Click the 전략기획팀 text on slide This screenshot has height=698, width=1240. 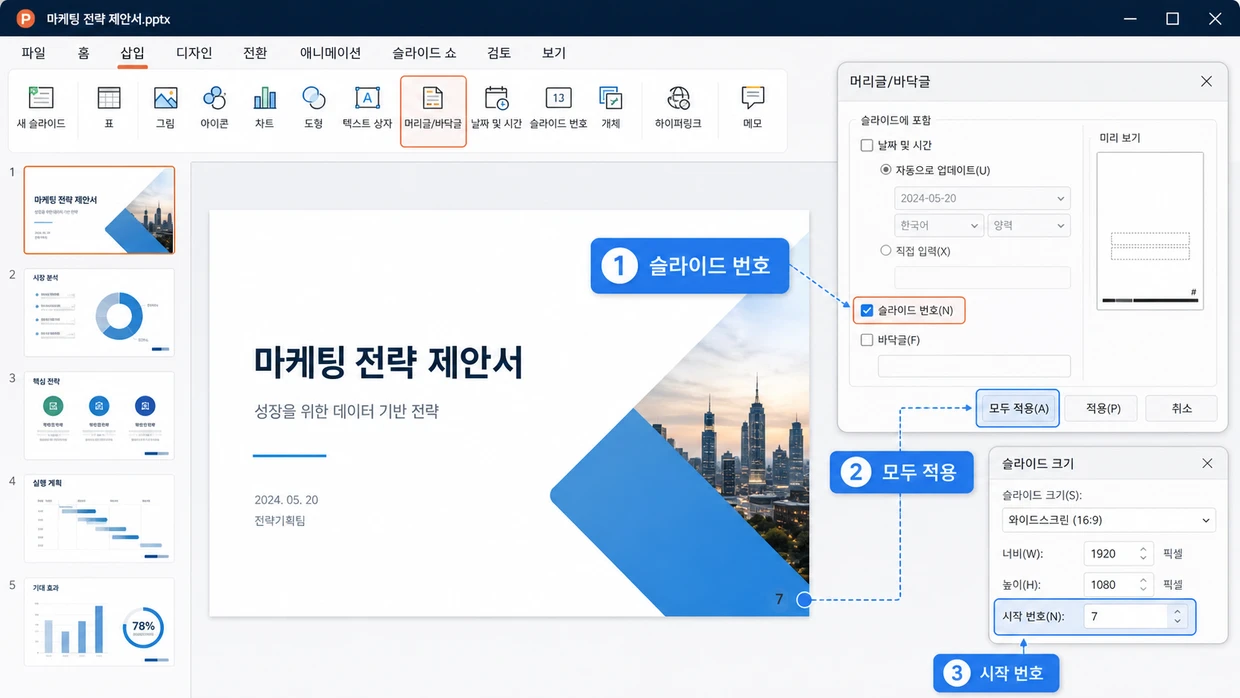click(280, 521)
